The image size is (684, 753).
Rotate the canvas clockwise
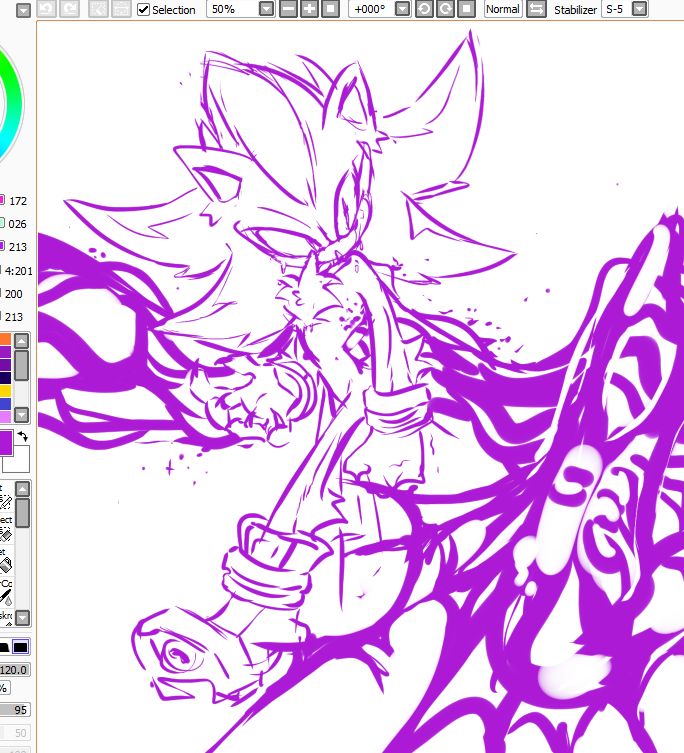tap(445, 9)
